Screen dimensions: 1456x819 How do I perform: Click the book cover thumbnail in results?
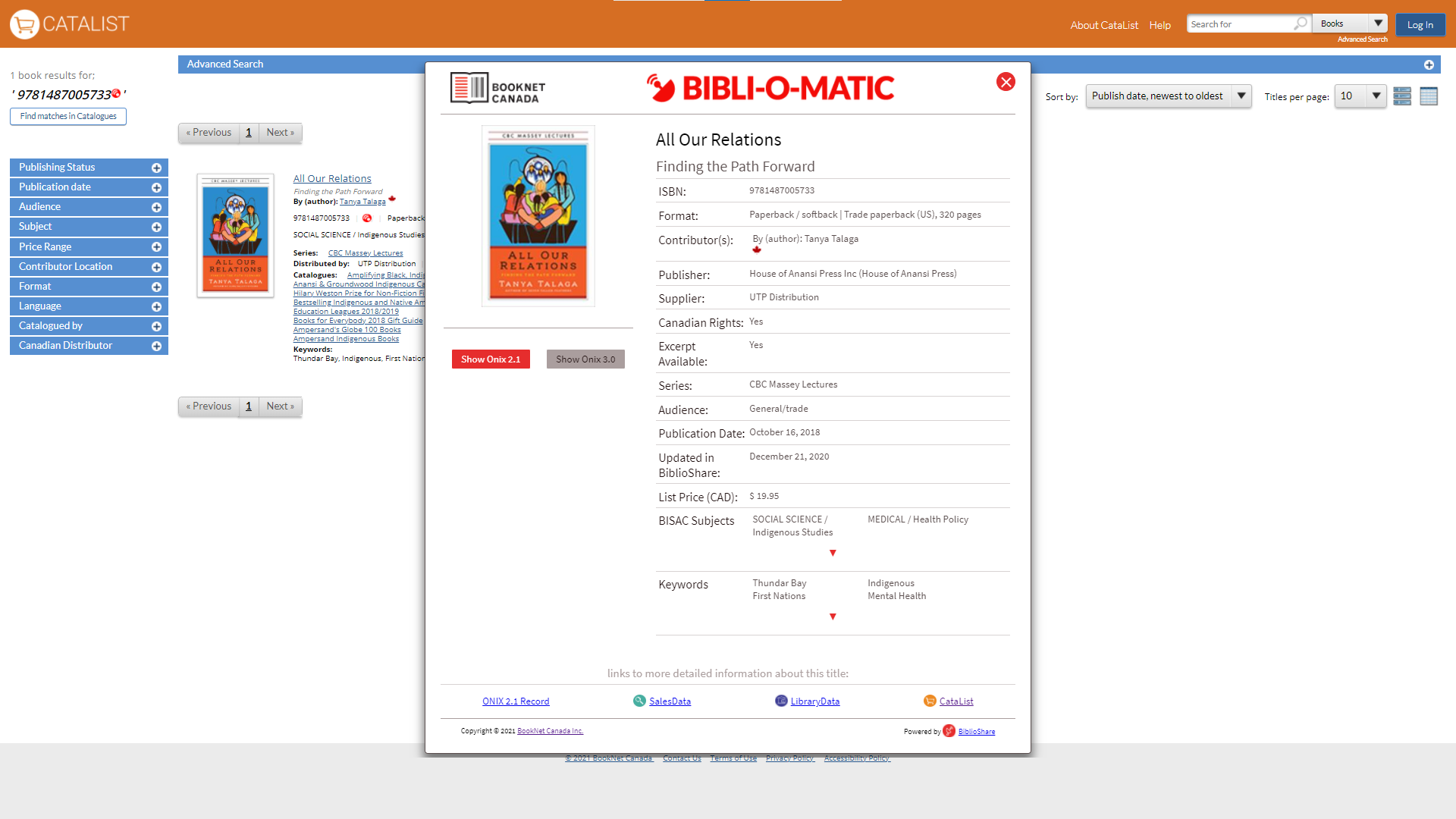pyautogui.click(x=236, y=236)
